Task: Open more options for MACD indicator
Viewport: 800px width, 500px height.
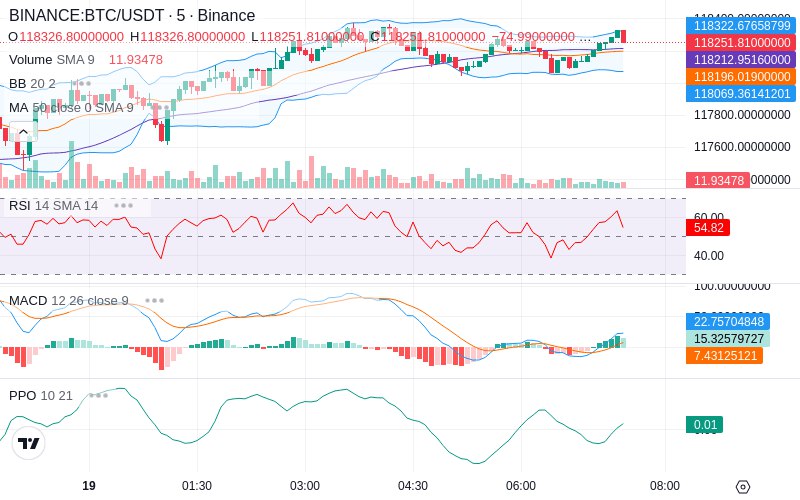Action: pyautogui.click(x=155, y=301)
